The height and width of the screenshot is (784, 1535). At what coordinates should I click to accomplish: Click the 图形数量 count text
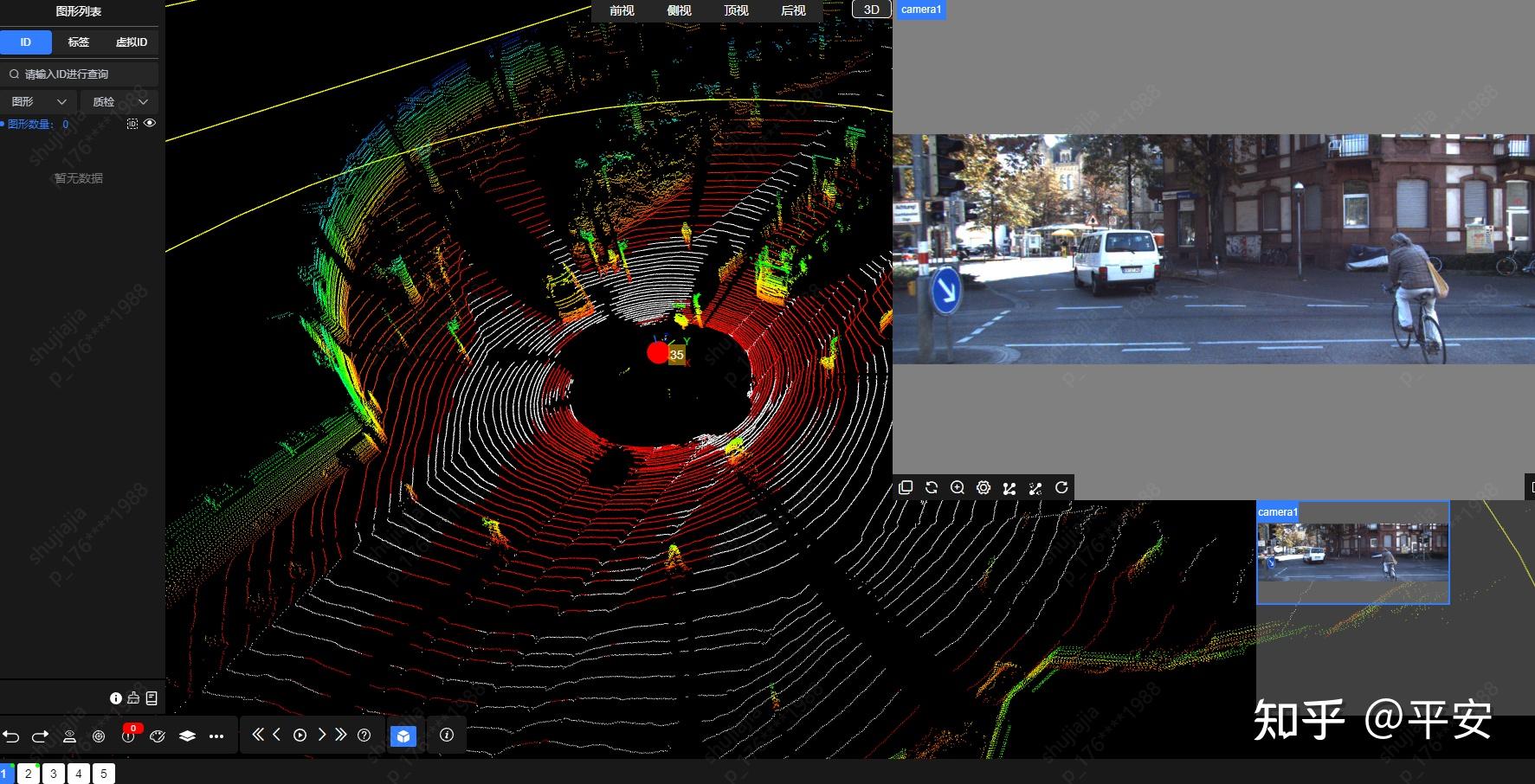coord(38,124)
